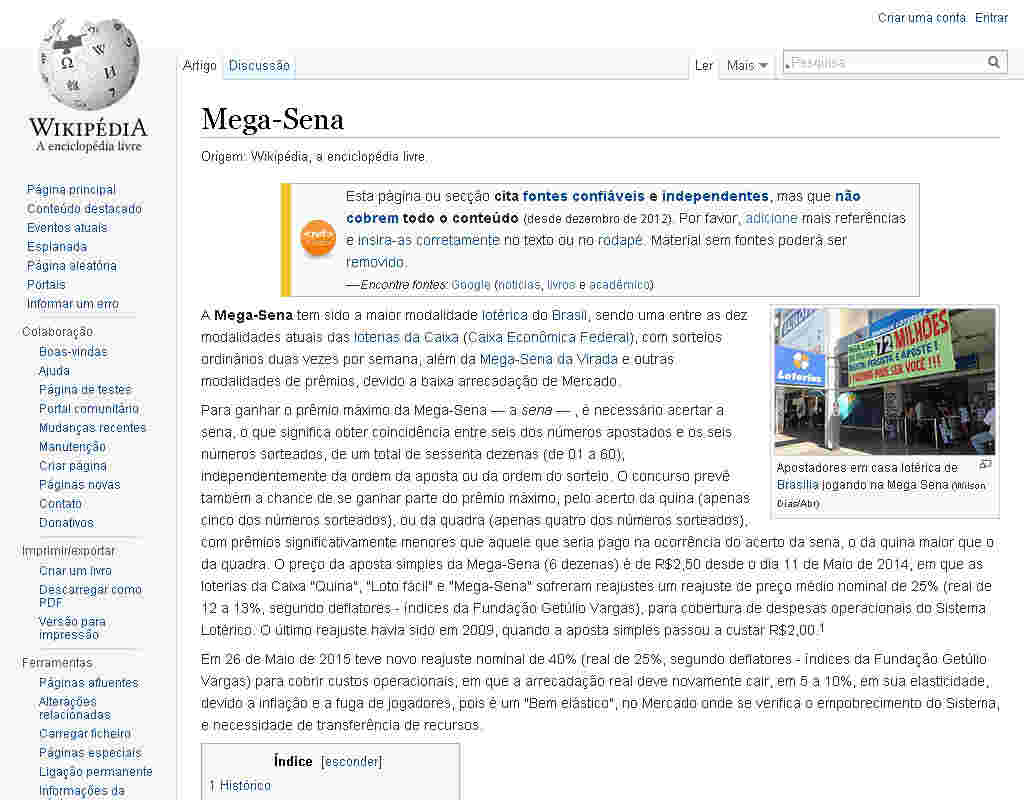
Task: Click the Donativos link
Action: (x=67, y=522)
